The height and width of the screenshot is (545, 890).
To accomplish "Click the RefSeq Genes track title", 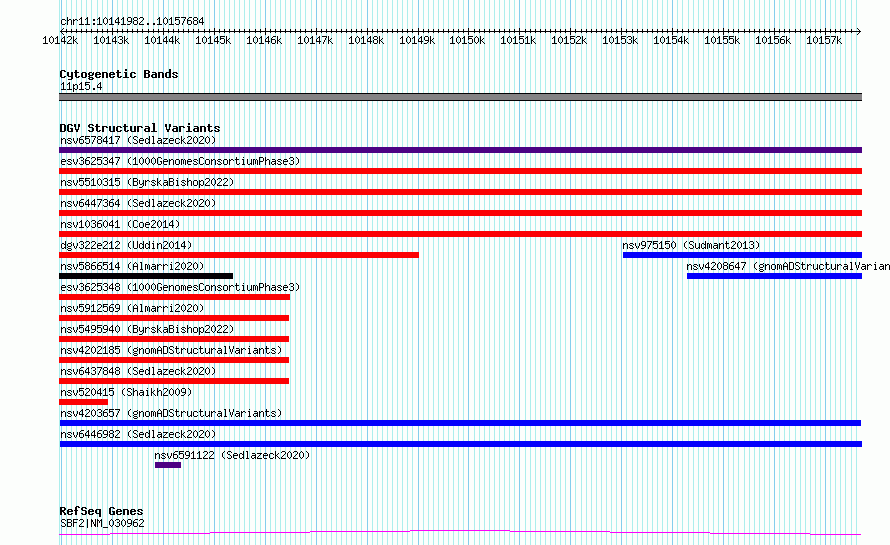I will point(101,511).
